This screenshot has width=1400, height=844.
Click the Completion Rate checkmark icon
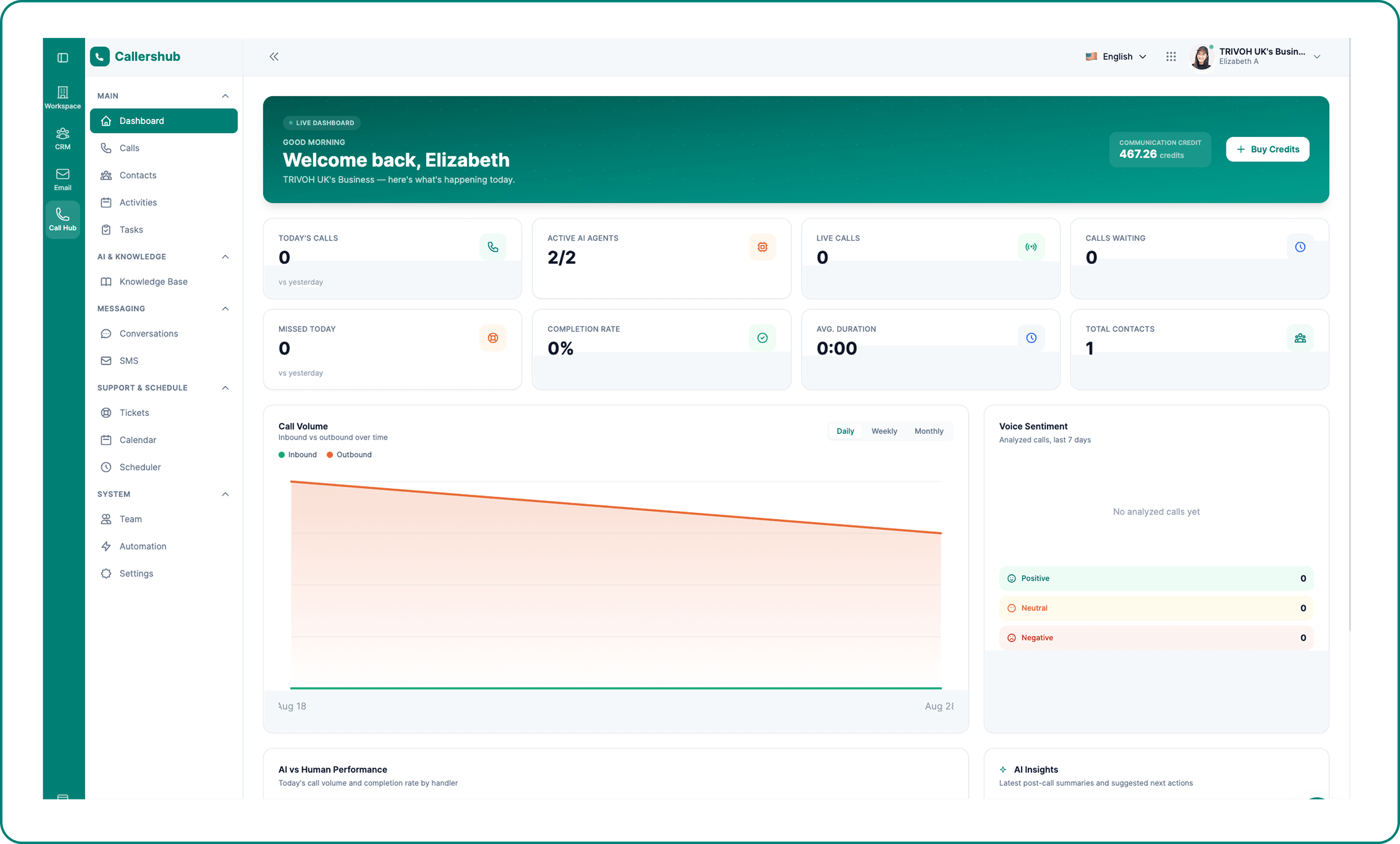pyautogui.click(x=762, y=338)
